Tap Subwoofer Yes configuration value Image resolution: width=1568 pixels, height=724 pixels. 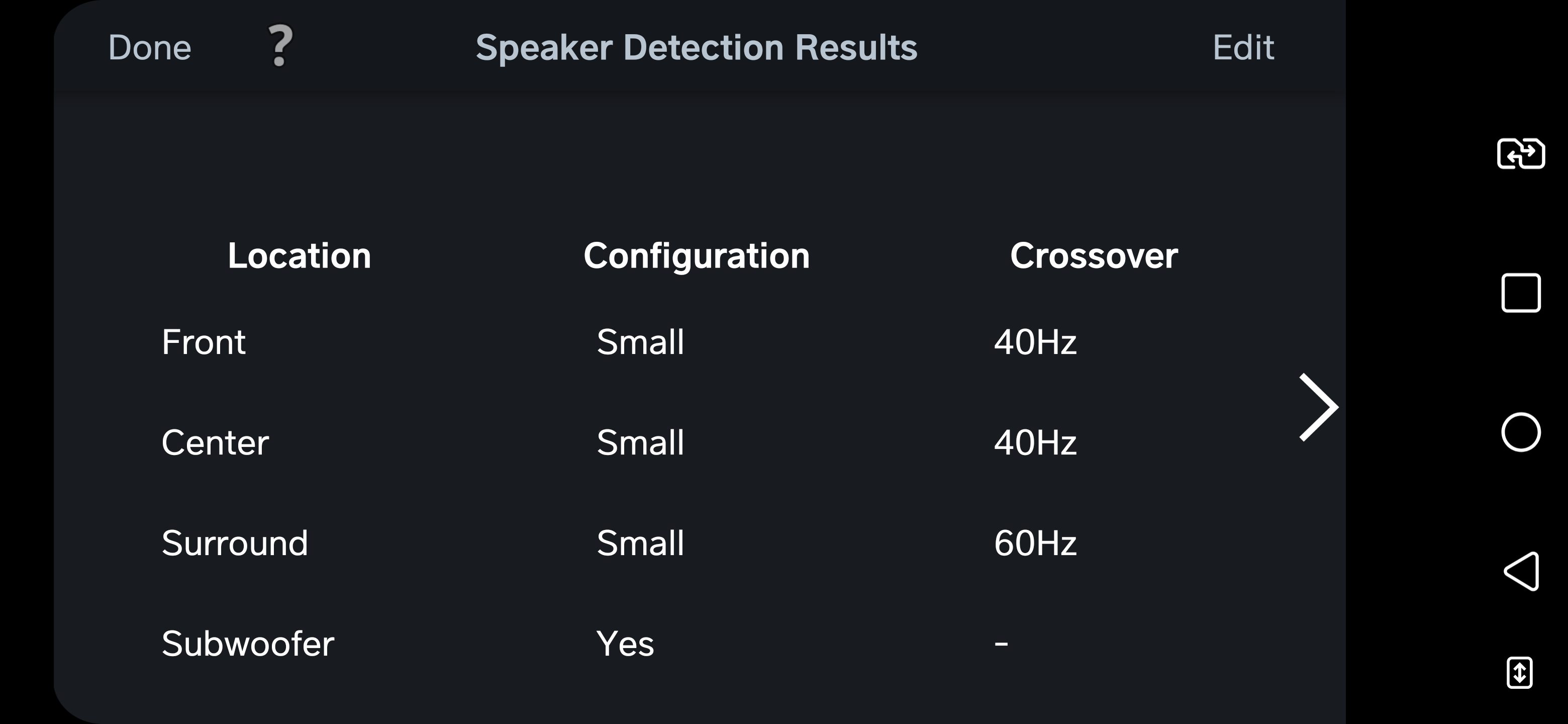coord(625,643)
